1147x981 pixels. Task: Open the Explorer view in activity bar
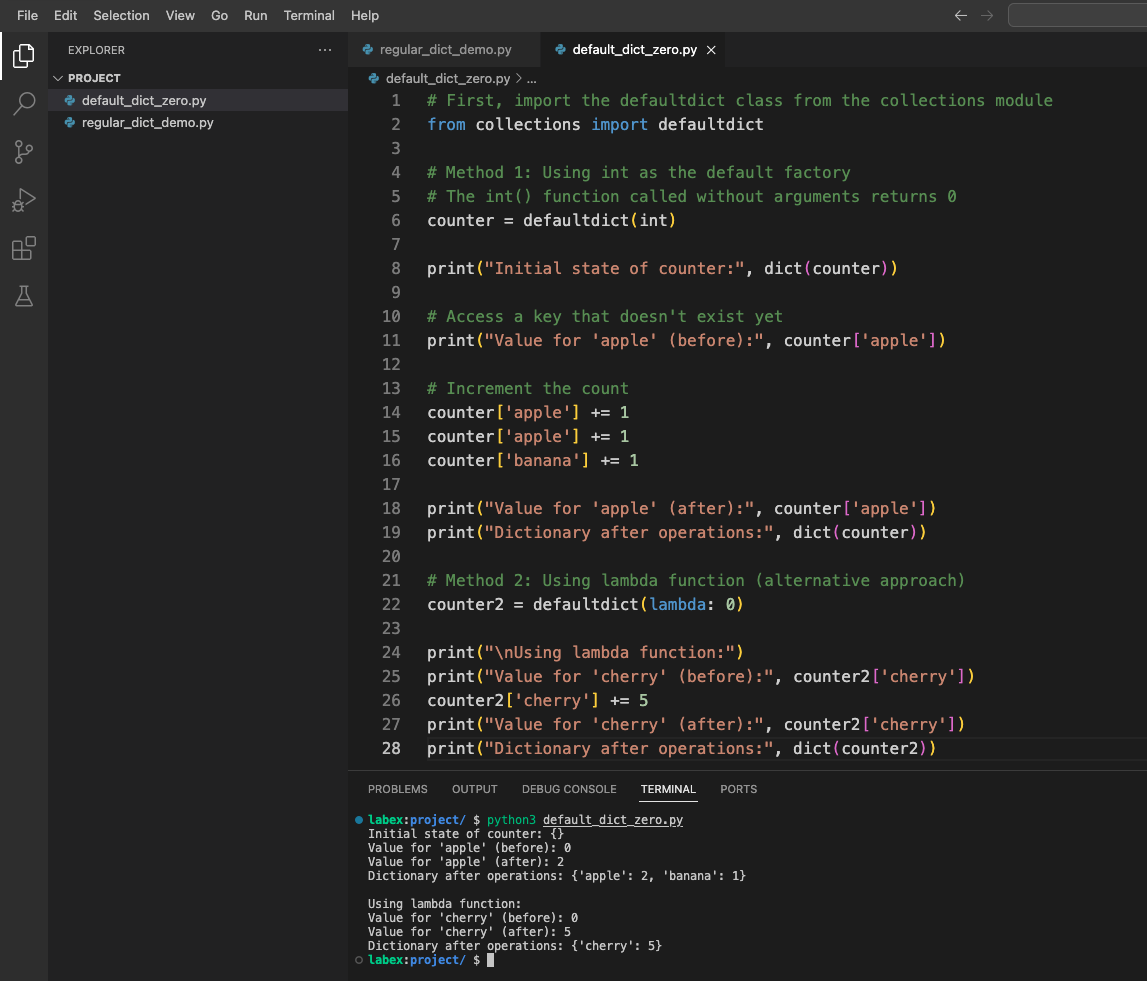point(24,56)
